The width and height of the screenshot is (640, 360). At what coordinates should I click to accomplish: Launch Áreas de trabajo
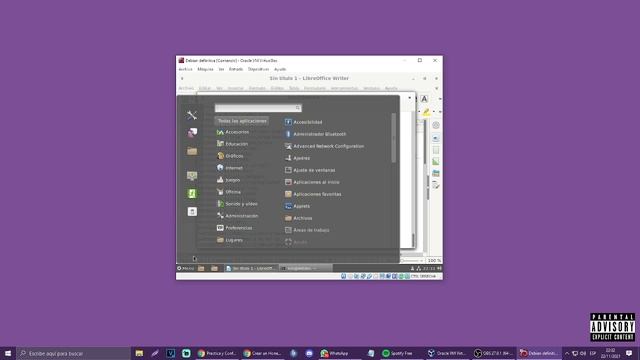(x=307, y=230)
